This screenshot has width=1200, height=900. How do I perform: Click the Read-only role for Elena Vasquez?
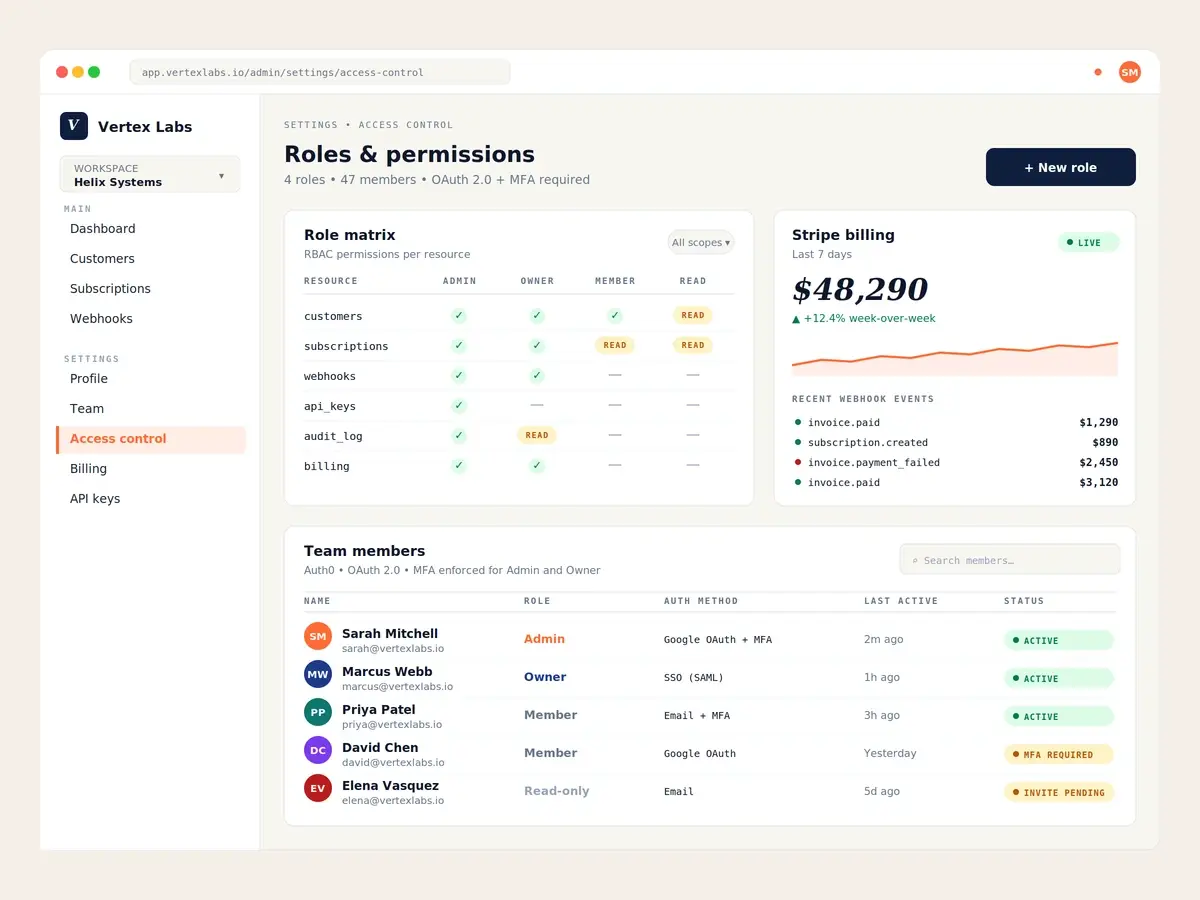(557, 791)
